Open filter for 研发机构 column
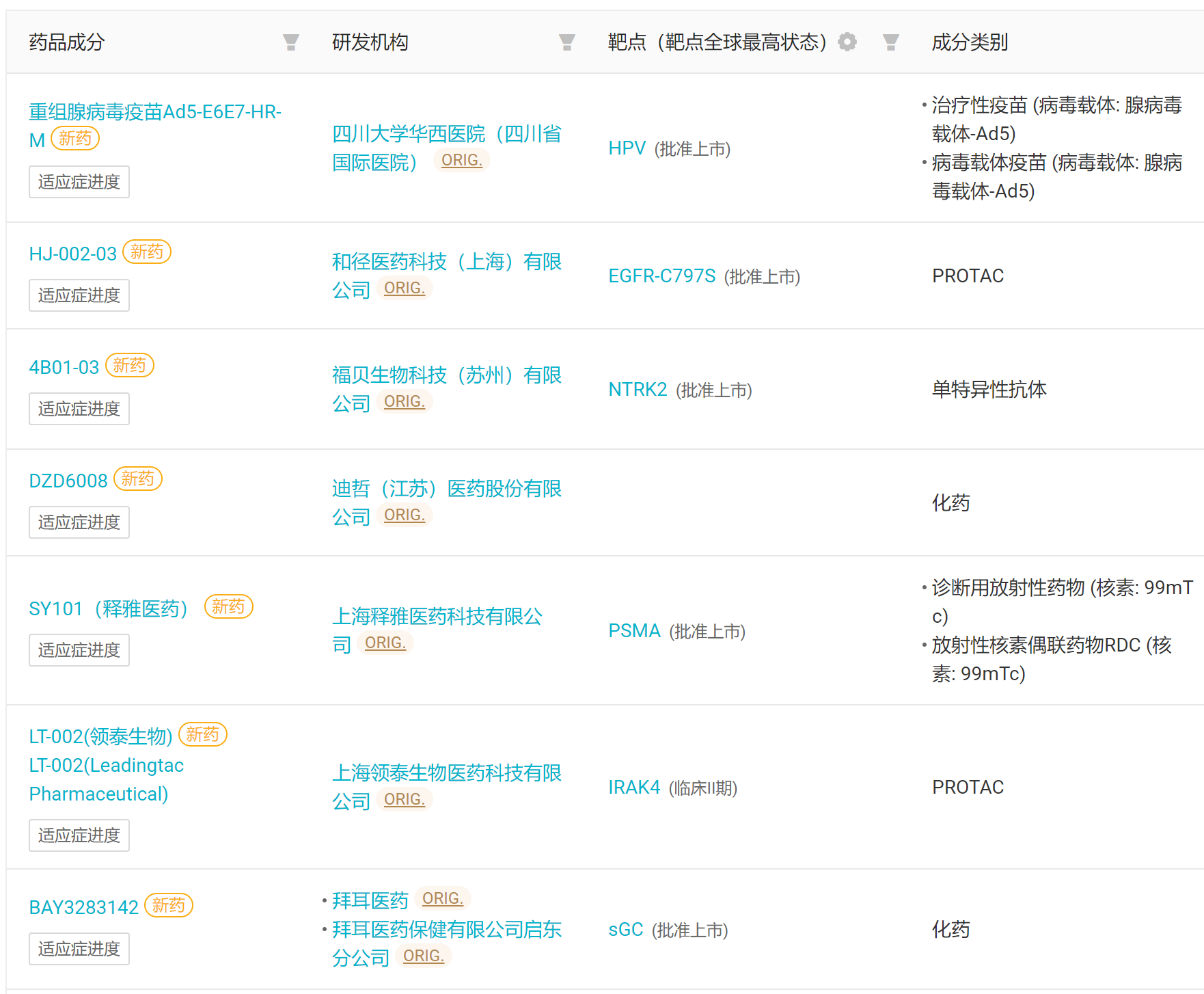1204x994 pixels. pyautogui.click(x=567, y=42)
